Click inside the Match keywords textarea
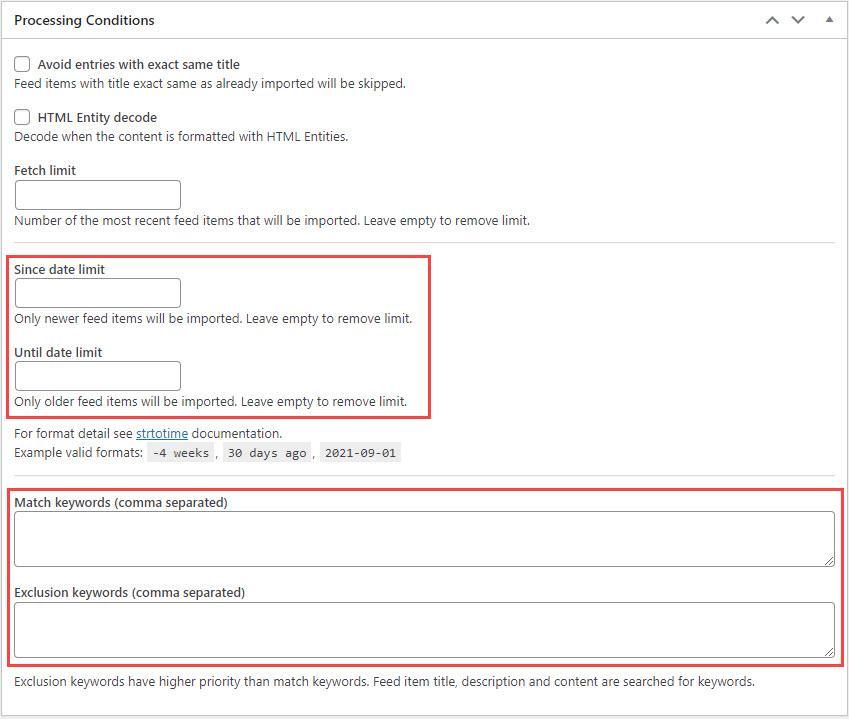849x719 pixels. [424, 539]
